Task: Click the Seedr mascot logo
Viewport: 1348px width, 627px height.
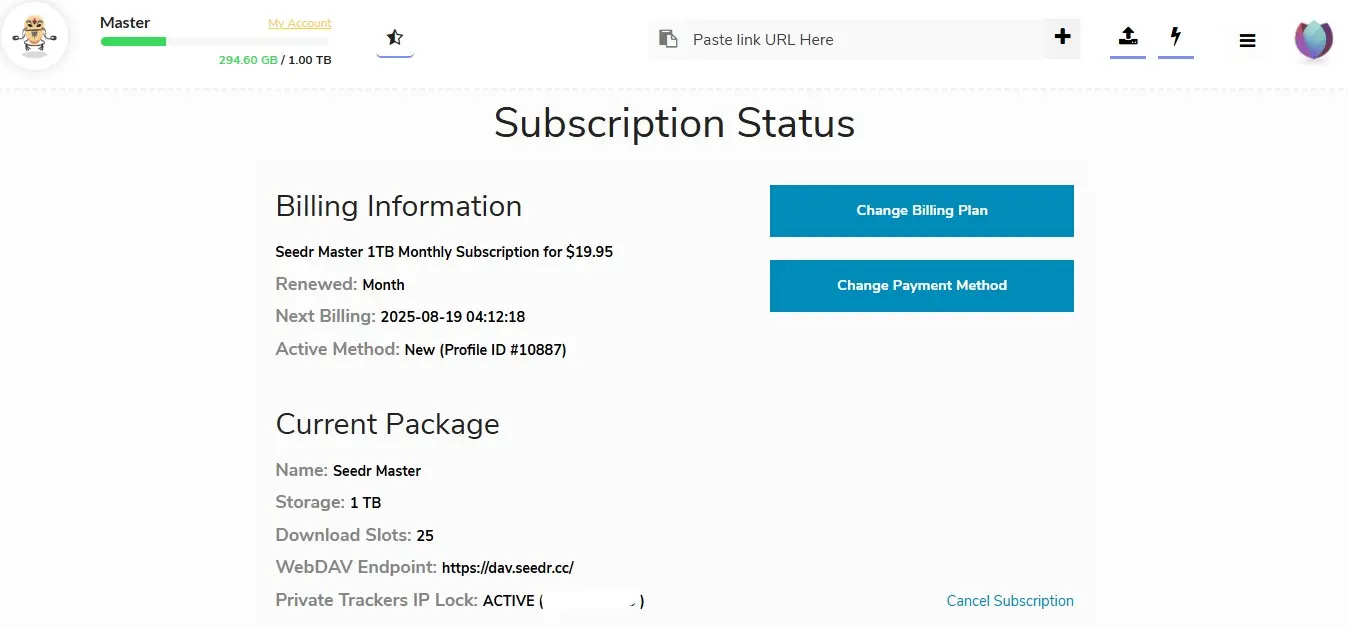Action: [x=35, y=37]
